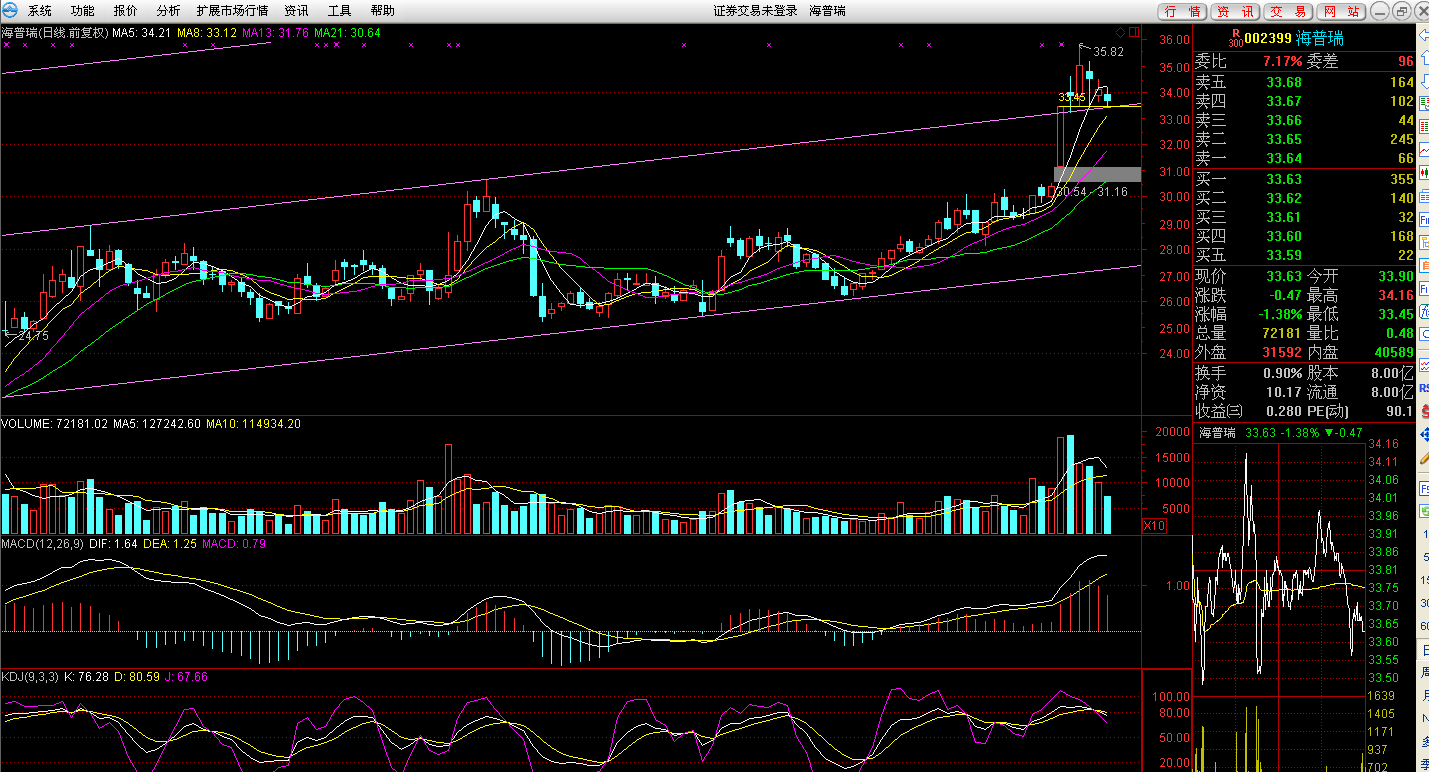This screenshot has height=772, width=1429.
Task: Click the 委比 7.17% value
Action: click(1282, 62)
